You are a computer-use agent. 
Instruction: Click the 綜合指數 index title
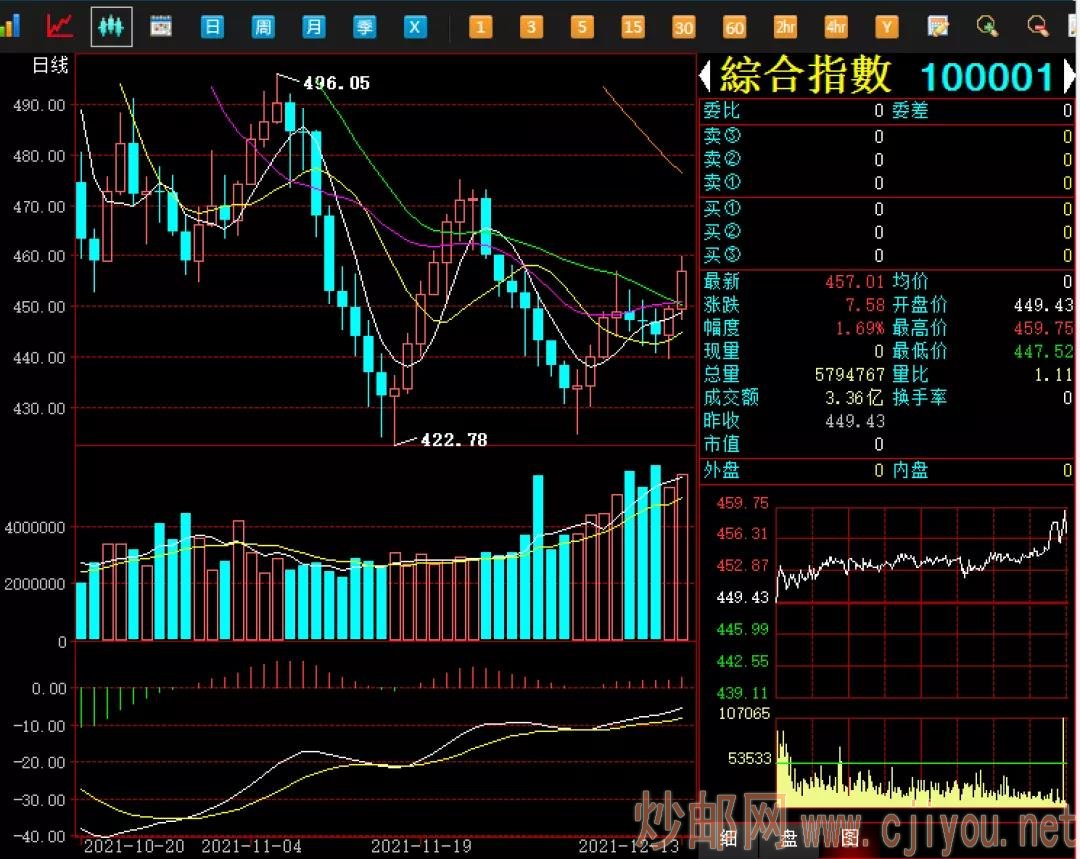coord(805,76)
